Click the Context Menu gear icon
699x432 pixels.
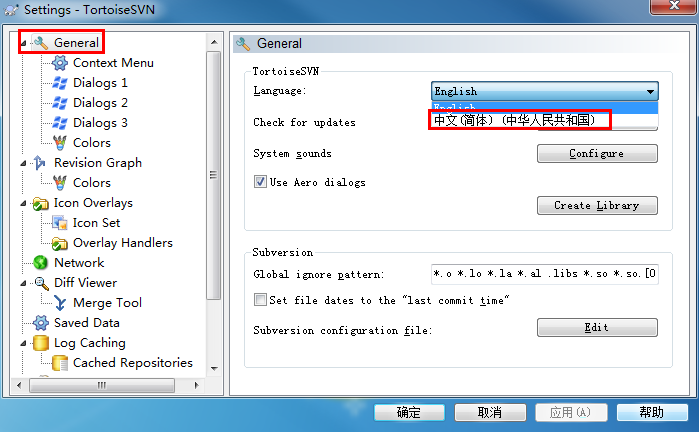pyautogui.click(x=60, y=63)
